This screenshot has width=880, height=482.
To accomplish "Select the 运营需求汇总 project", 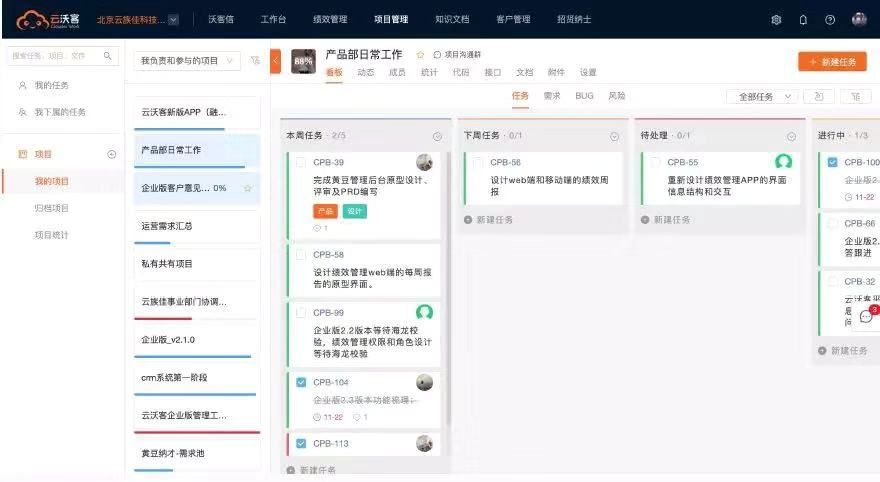I will (197, 226).
